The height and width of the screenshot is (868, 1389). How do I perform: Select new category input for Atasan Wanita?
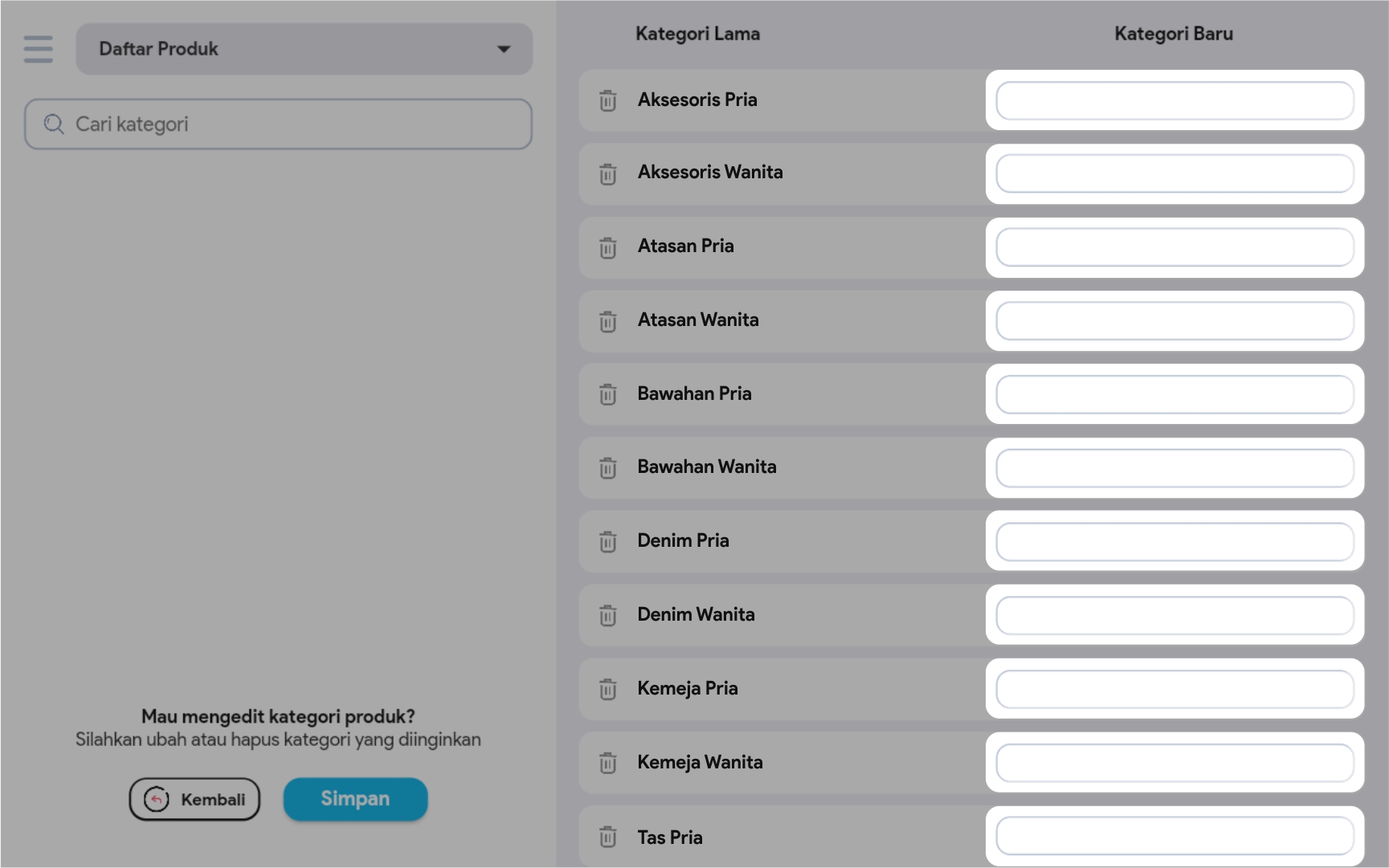click(x=1175, y=321)
